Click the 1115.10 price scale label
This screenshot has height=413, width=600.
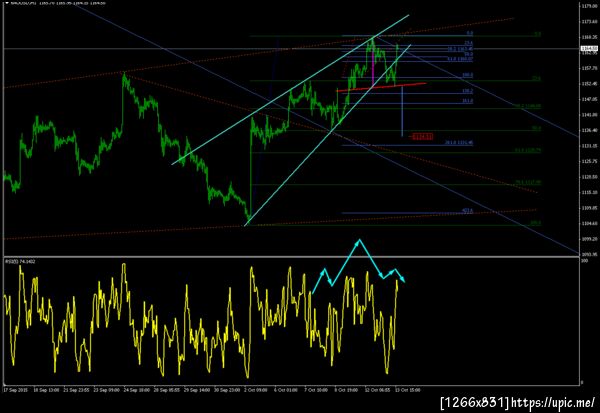coord(589,193)
